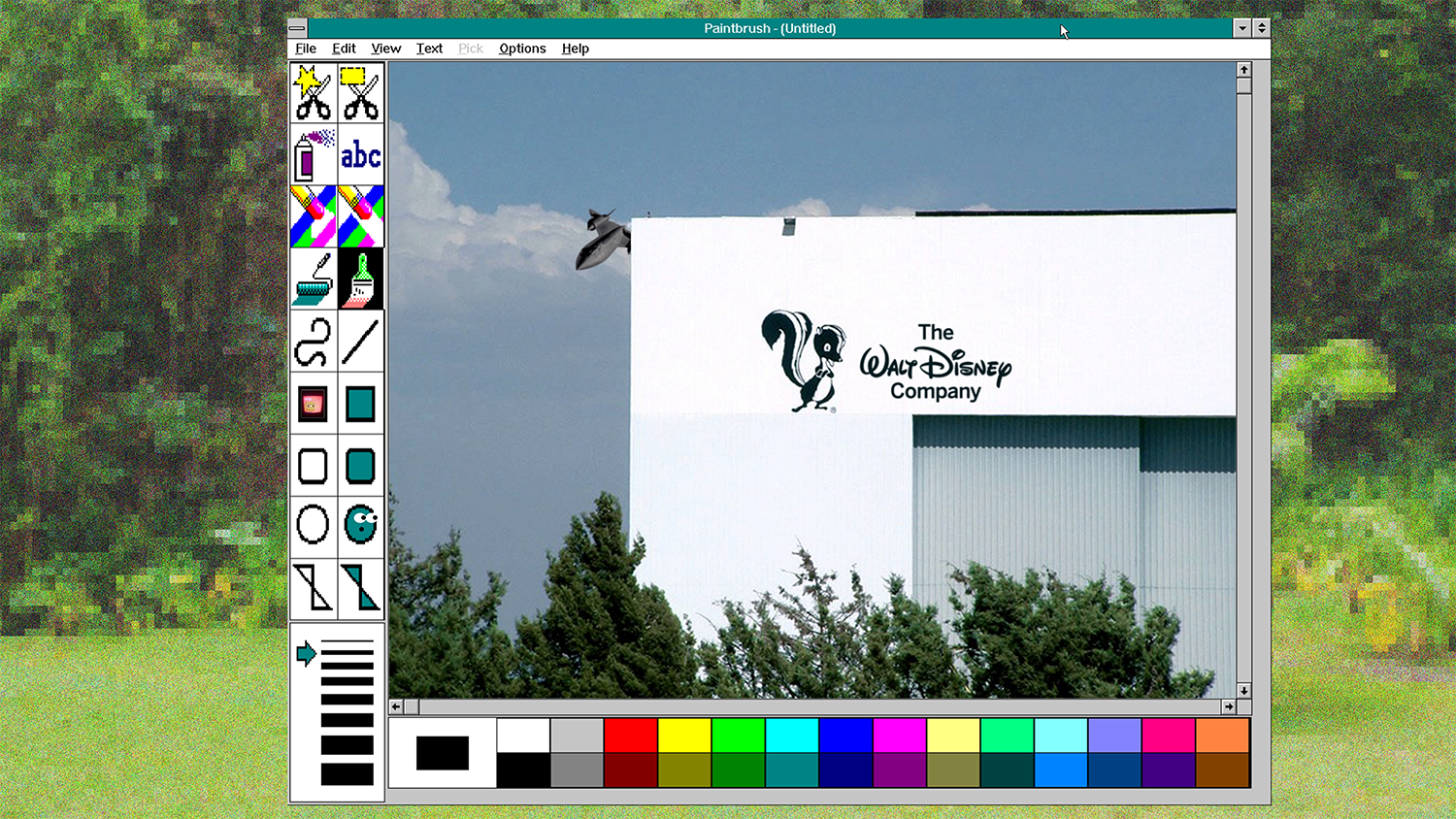
Task: Select the abc Text tool
Action: click(361, 154)
